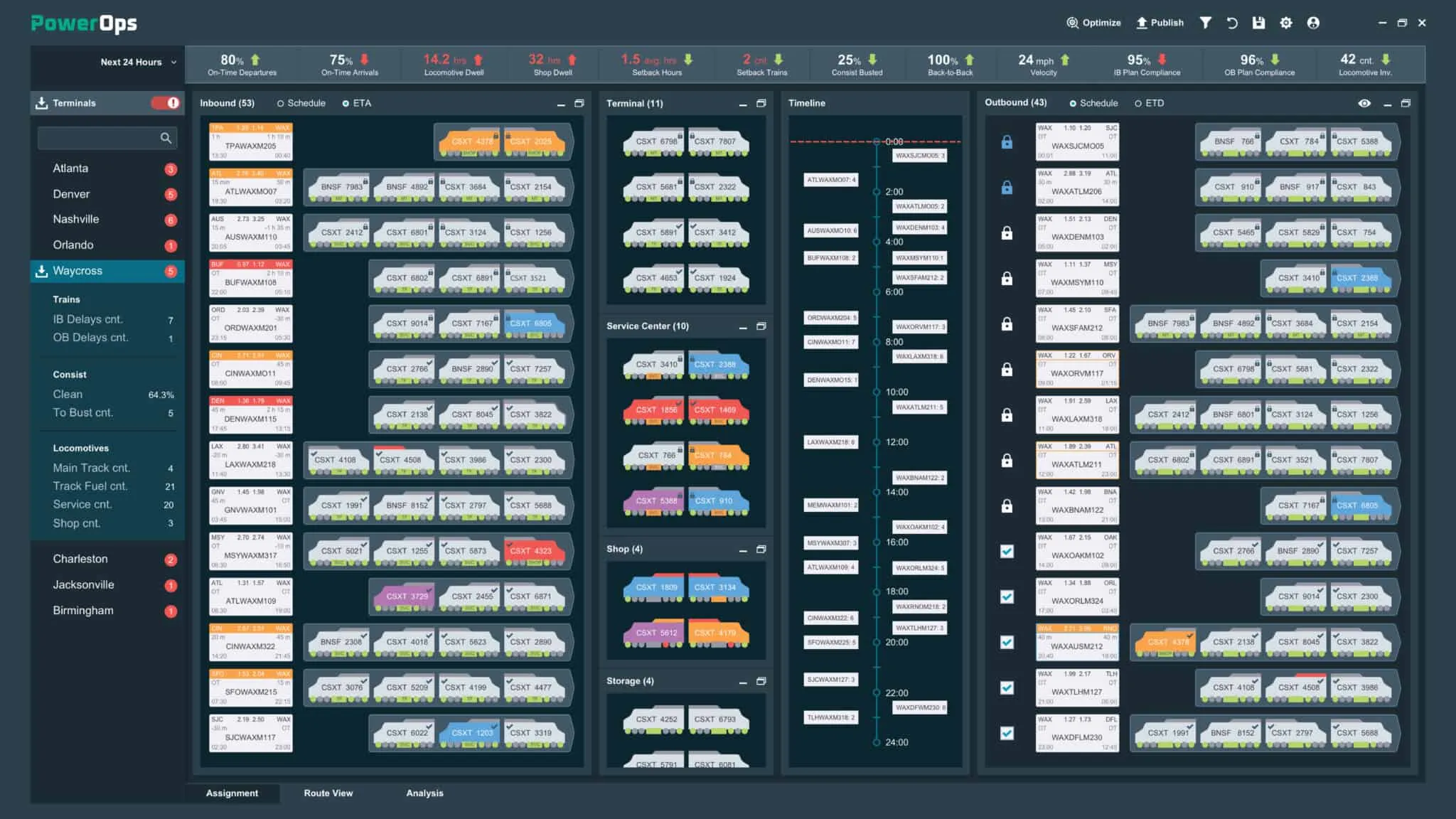Collapse the Waycross terminal item
Screen dimensions: 1456x819
coord(77,271)
